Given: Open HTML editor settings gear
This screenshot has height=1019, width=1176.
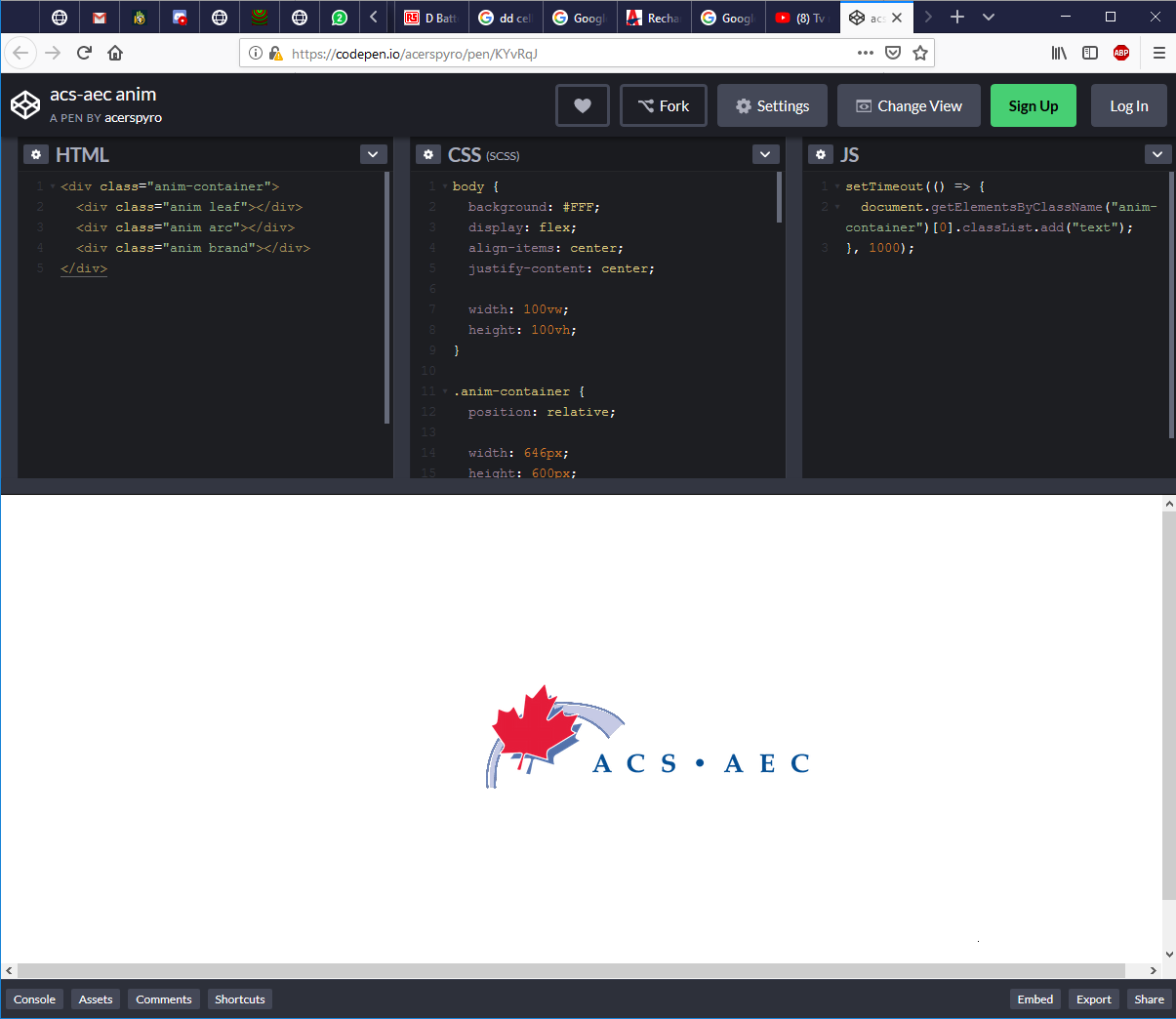Looking at the screenshot, I should click(36, 154).
